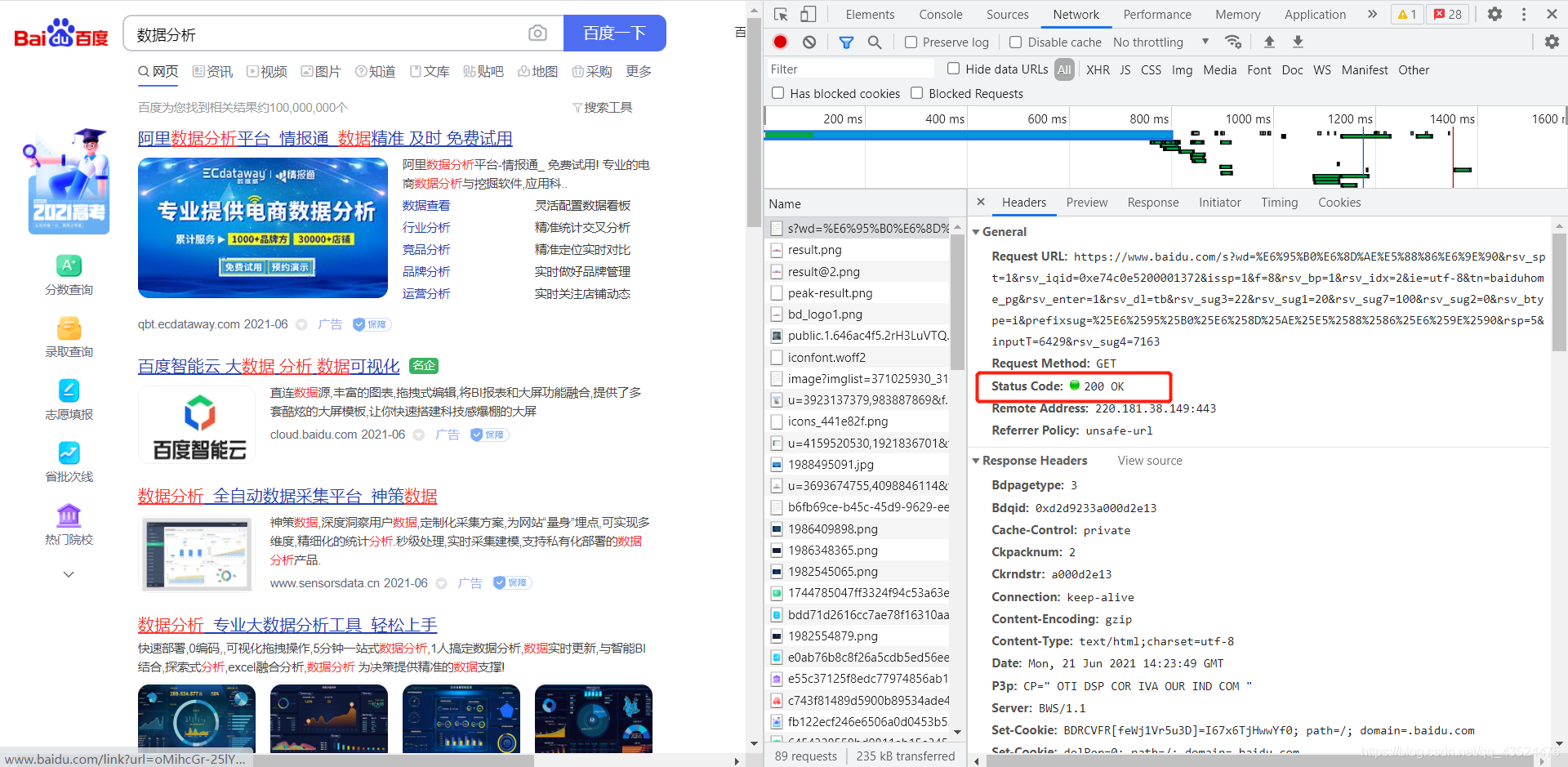Switch to the Sources tab
The image size is (1568, 767).
pyautogui.click(x=1007, y=14)
